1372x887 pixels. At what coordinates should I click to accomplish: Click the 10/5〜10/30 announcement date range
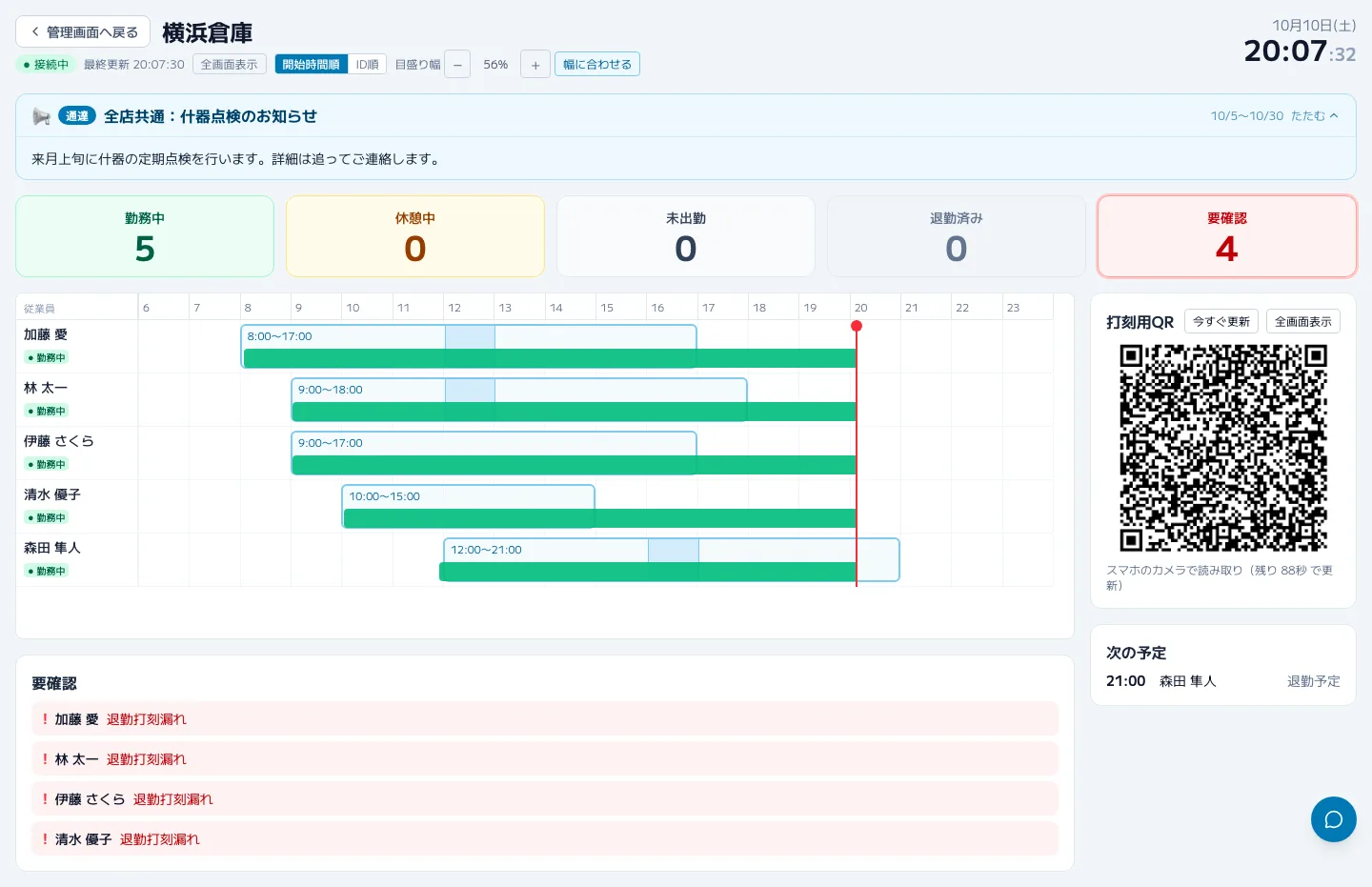[1247, 116]
